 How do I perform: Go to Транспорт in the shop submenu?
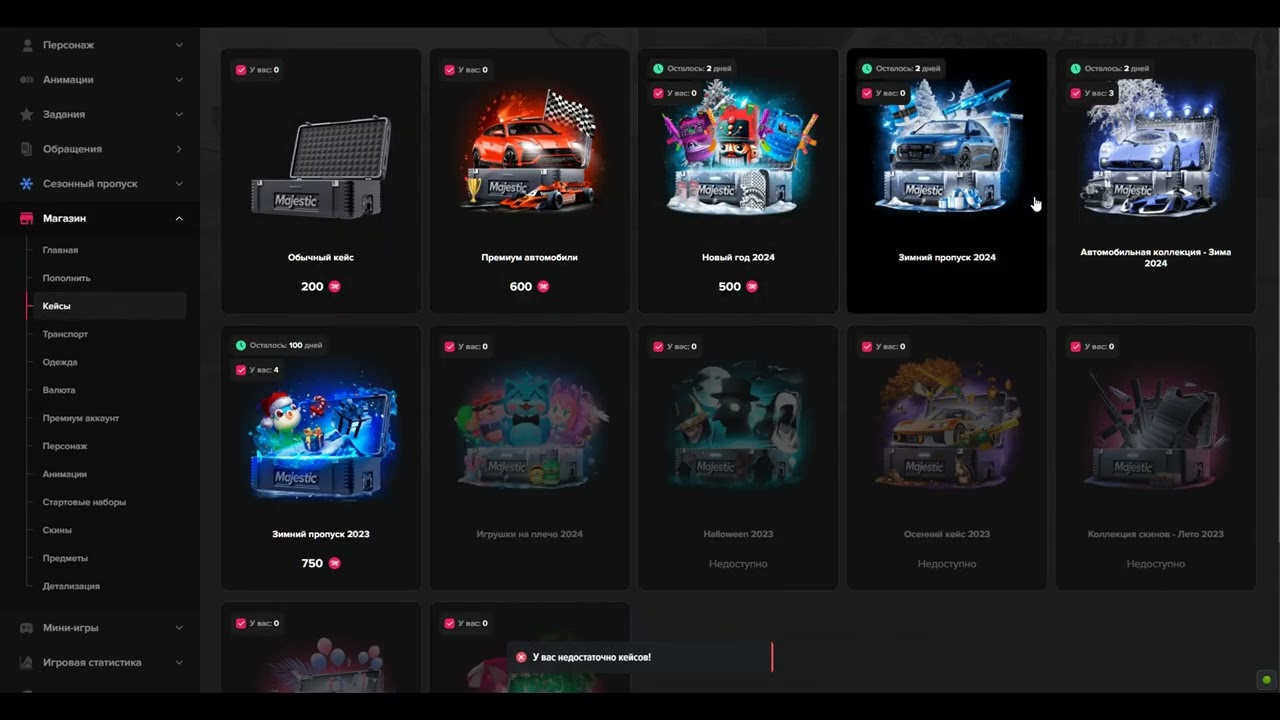tap(65, 334)
